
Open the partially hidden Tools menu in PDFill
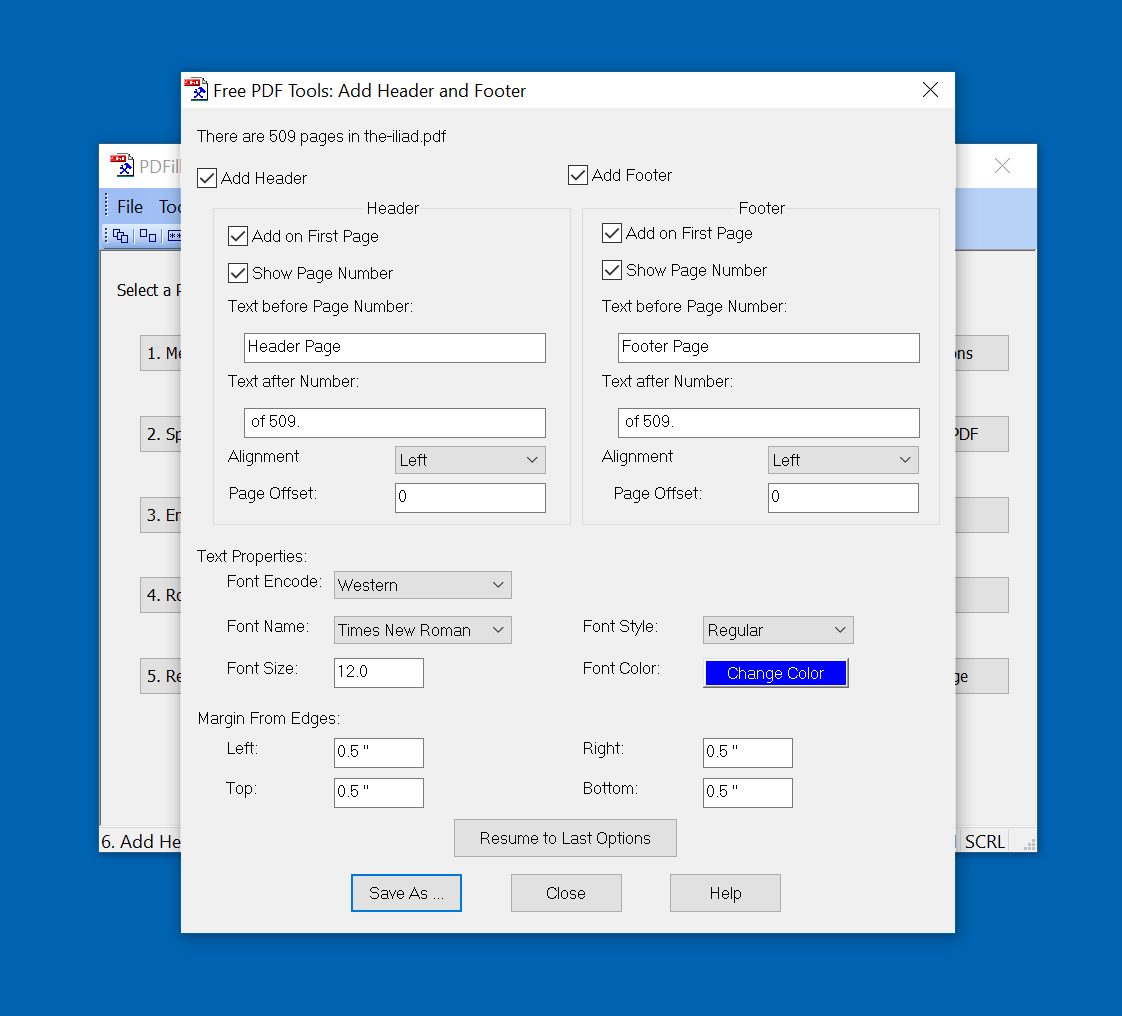coord(170,207)
